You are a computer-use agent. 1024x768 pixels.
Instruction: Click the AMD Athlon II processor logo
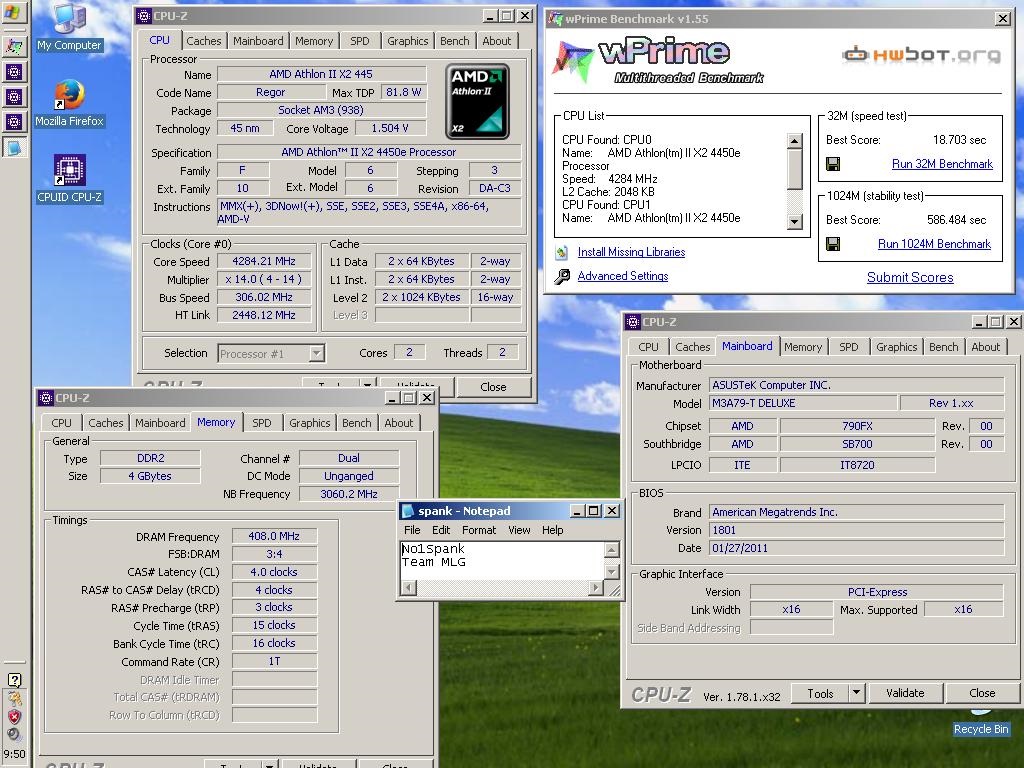[477, 101]
